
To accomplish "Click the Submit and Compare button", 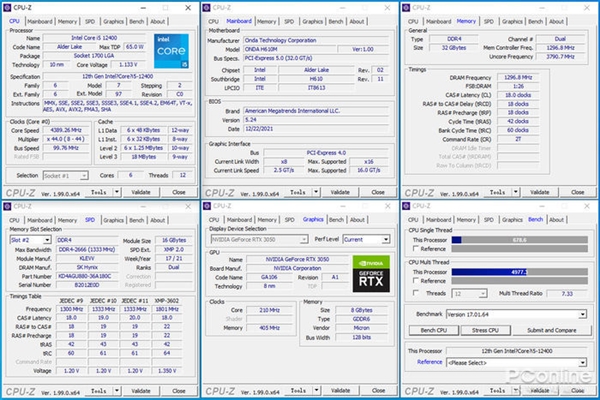I will coord(551,330).
